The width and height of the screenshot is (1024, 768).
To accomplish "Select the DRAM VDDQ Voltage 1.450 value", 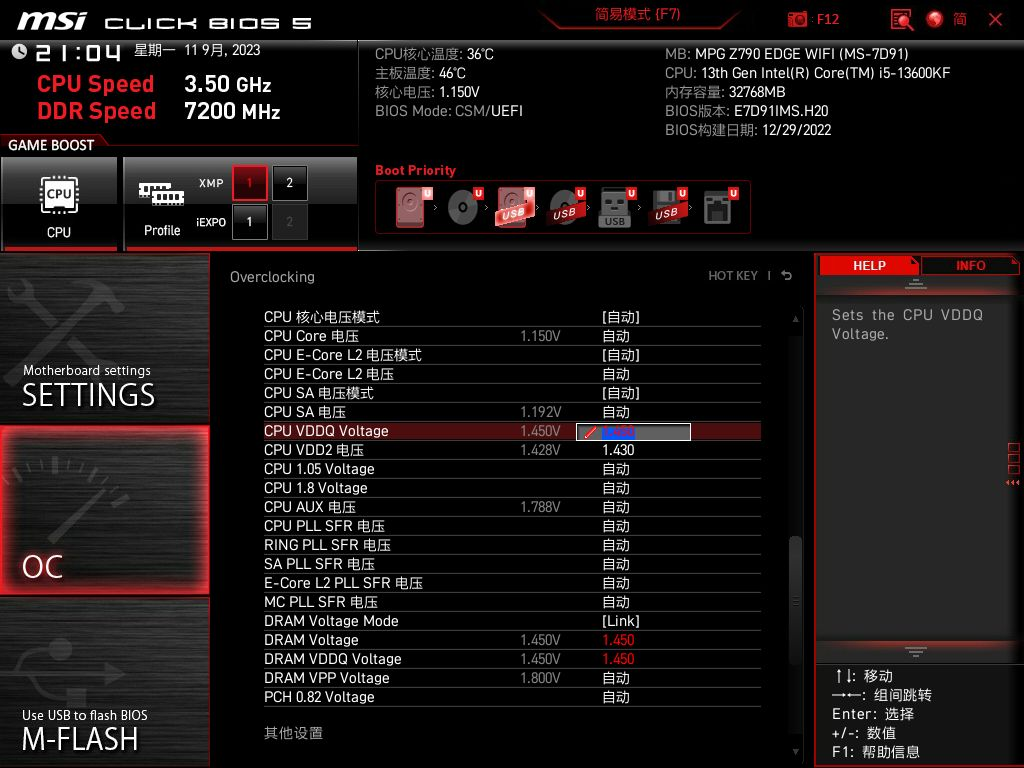I will [x=618, y=659].
